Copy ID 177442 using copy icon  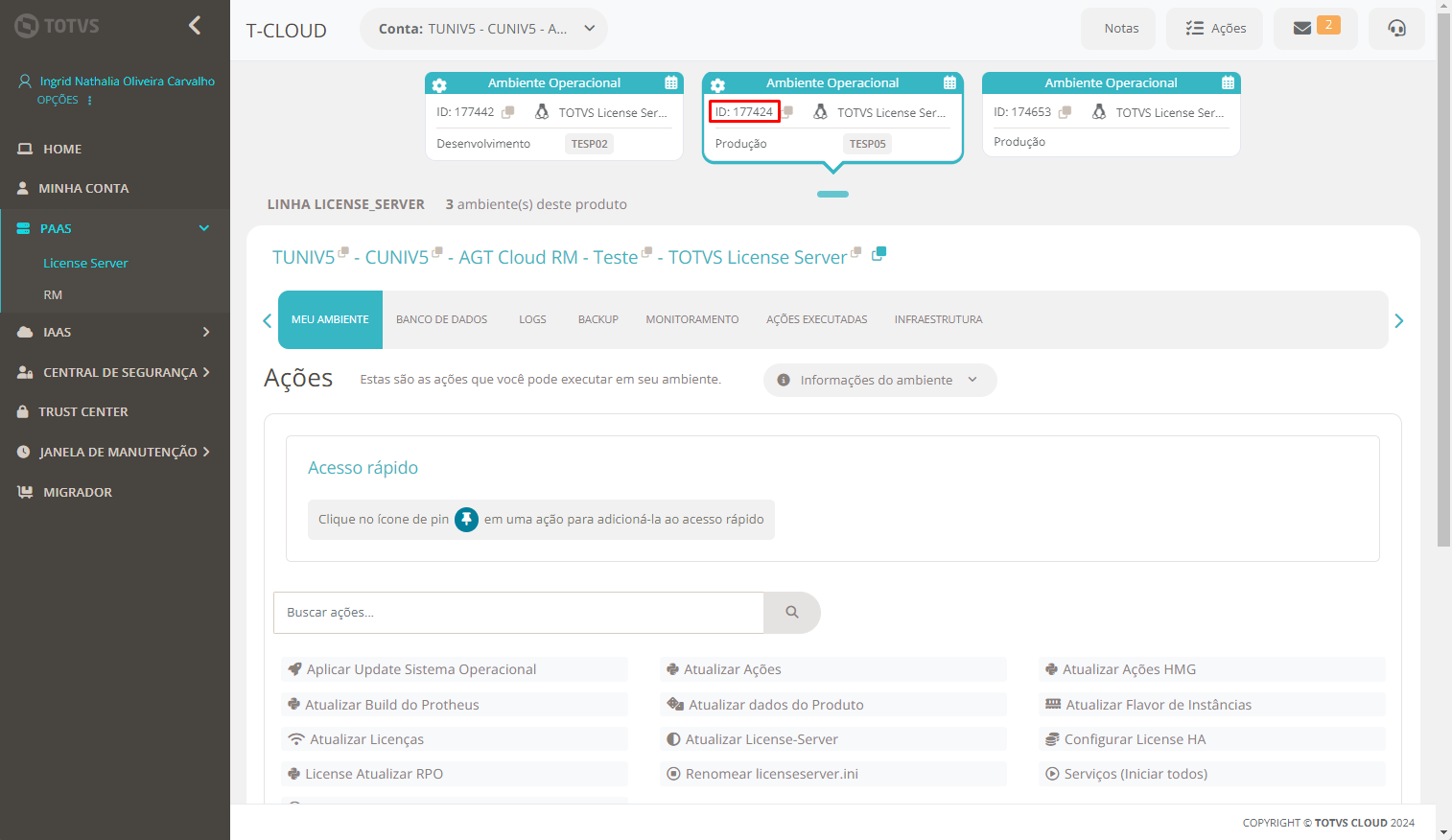[x=508, y=112]
